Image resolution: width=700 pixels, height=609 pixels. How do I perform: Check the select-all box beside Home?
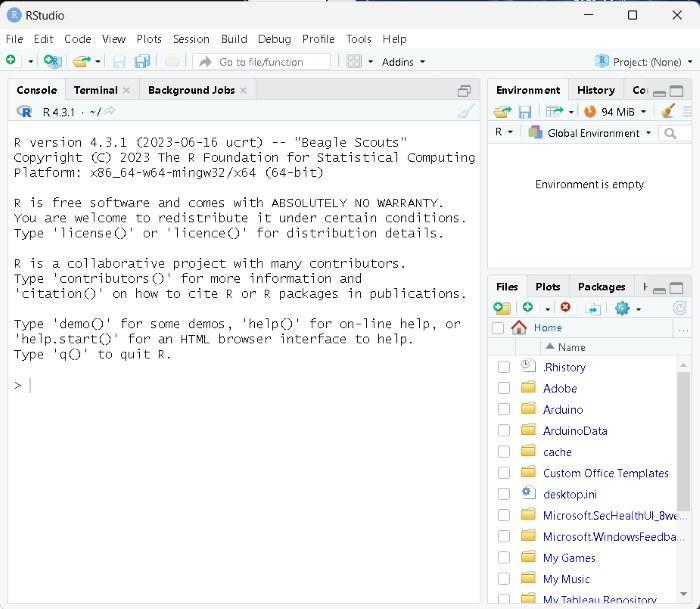pyautogui.click(x=498, y=328)
